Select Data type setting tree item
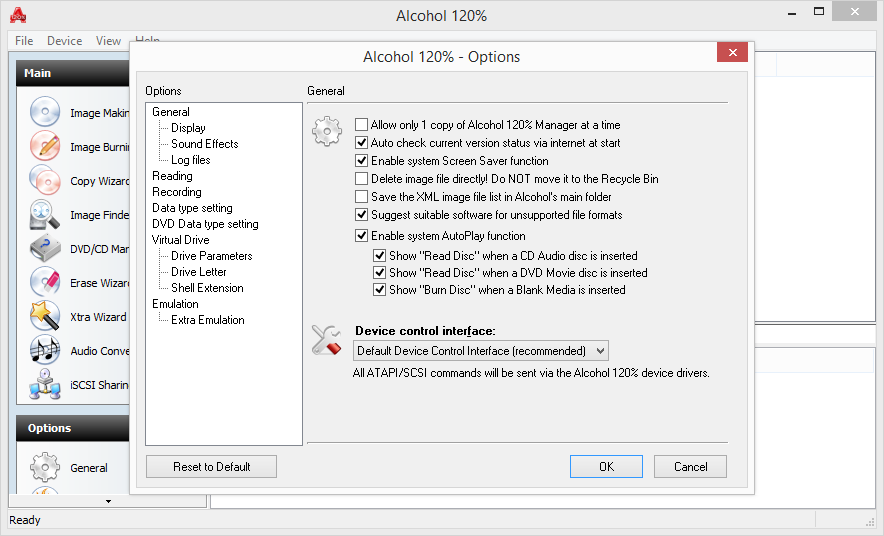The height and width of the screenshot is (536, 884). 192,208
